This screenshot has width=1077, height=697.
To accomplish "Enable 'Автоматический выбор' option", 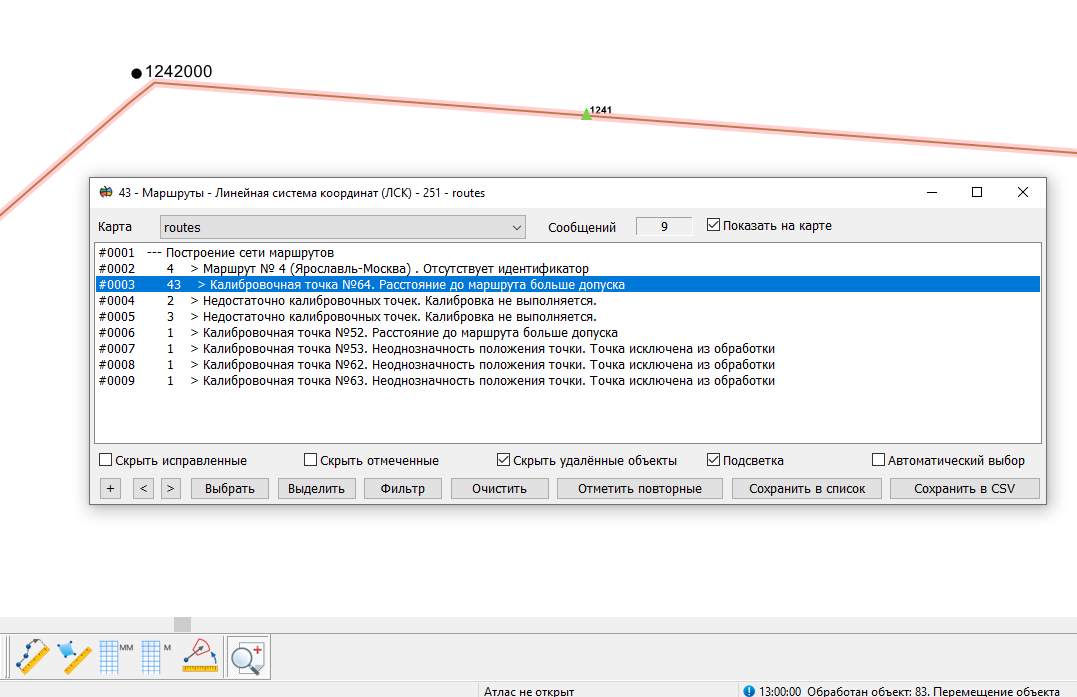I will click(x=879, y=461).
